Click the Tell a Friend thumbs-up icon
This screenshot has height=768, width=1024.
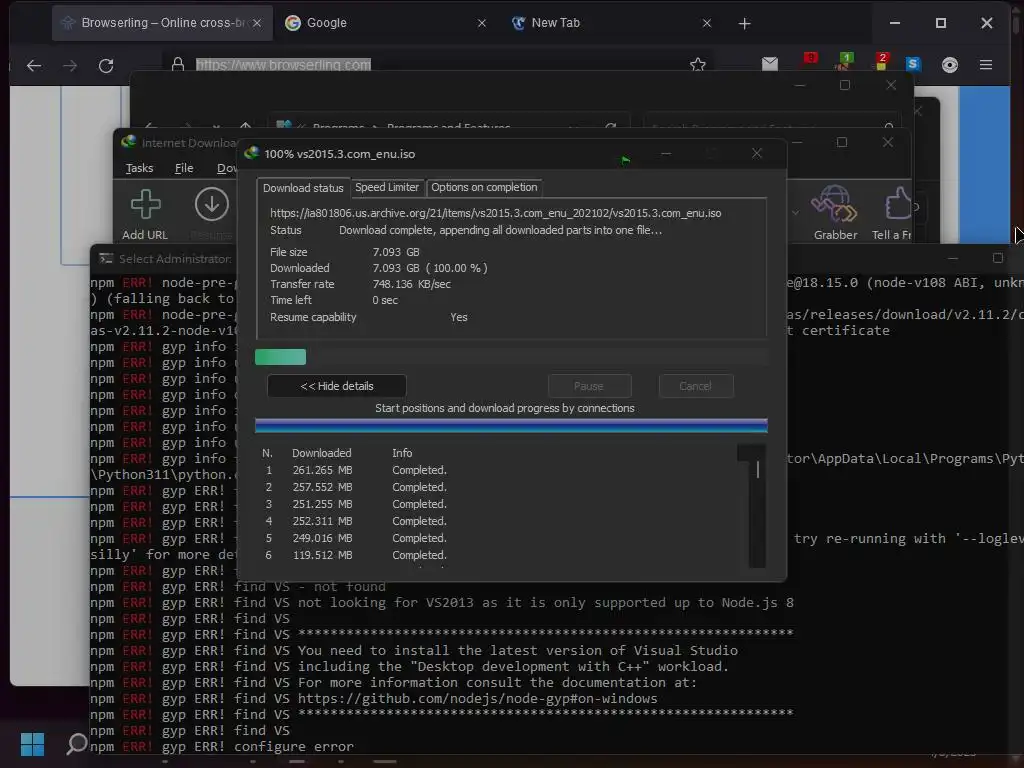(x=897, y=204)
